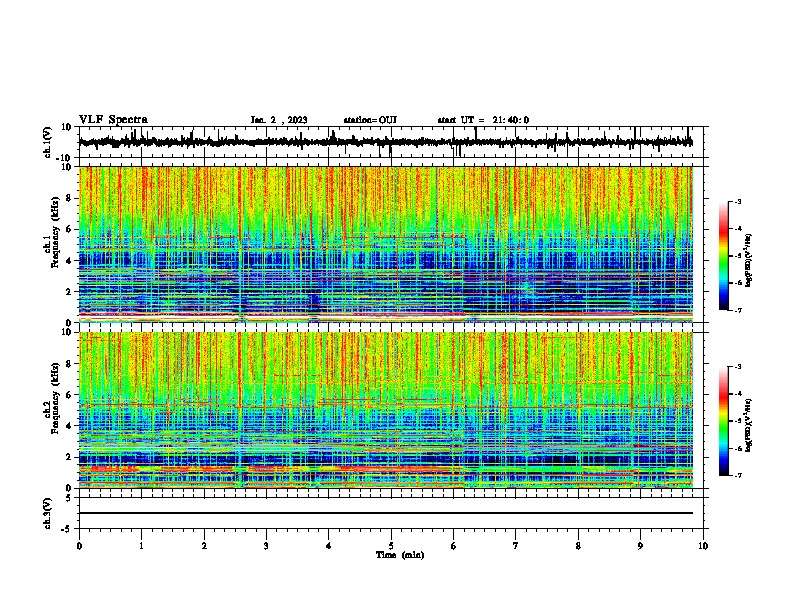792x612 pixels.
Task: Click the "Time (min)" x-axis label
Action: 400,555
